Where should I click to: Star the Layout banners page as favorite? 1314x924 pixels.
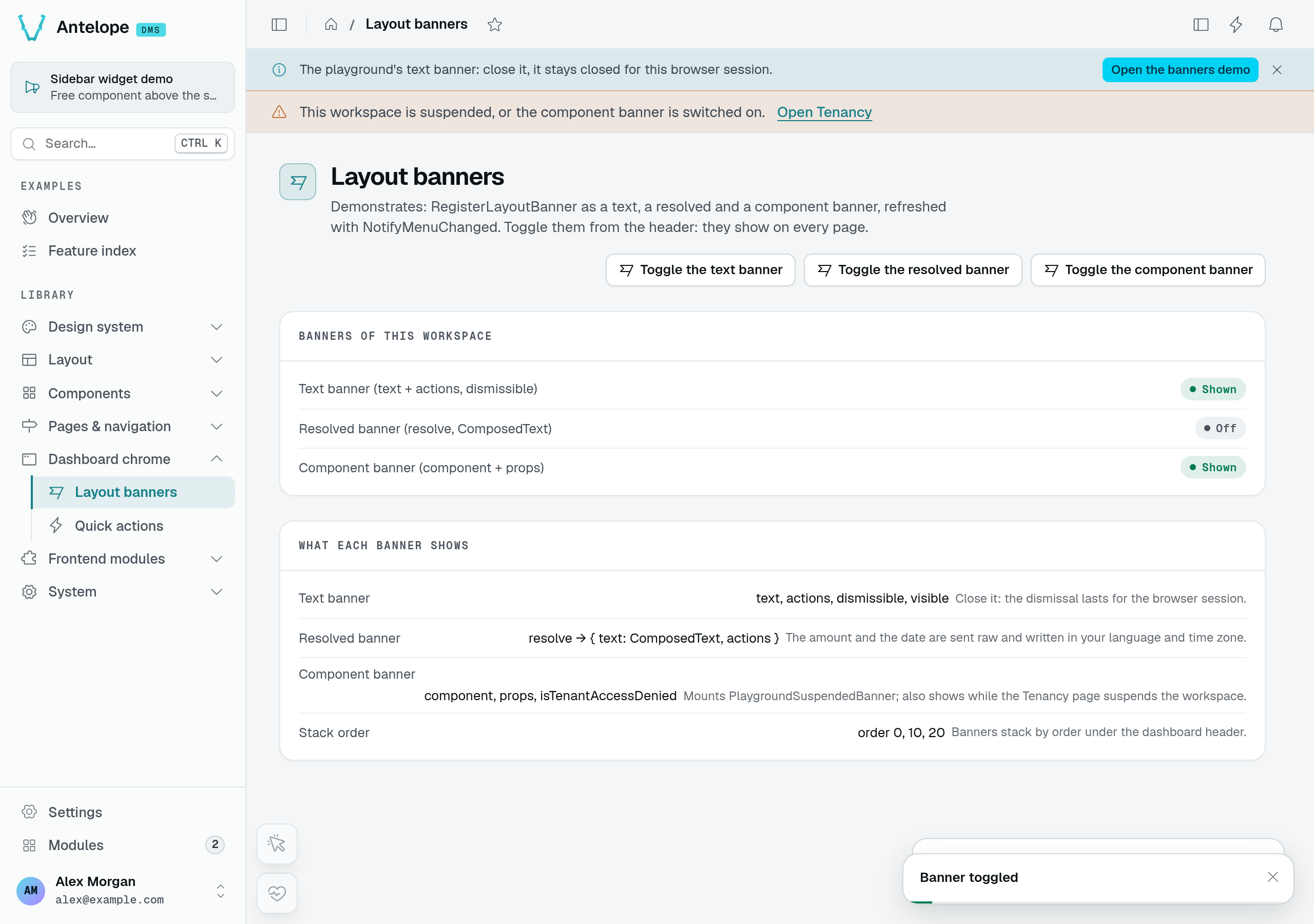pyautogui.click(x=494, y=25)
